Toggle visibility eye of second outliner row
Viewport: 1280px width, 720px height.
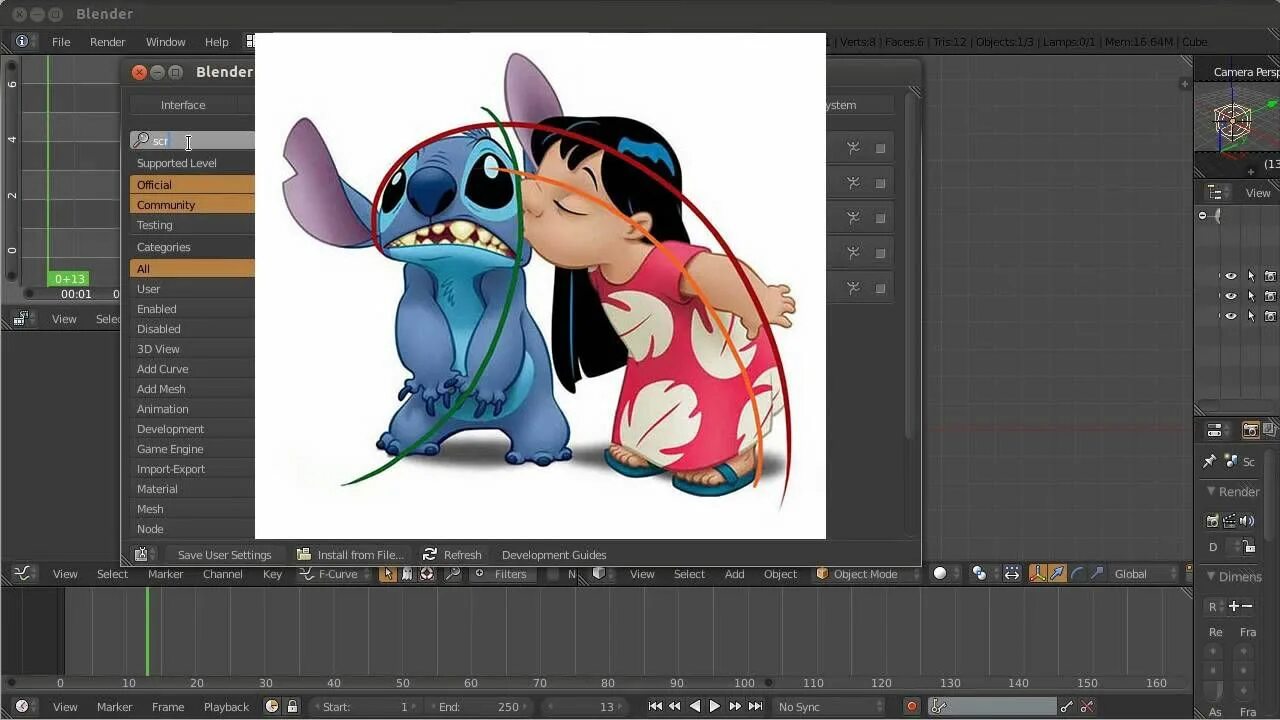(1231, 296)
